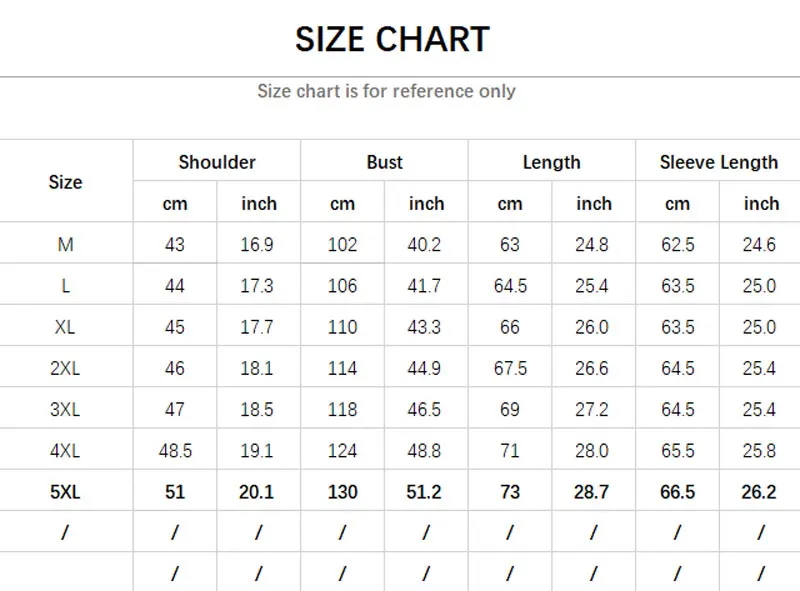Select the M sleeve length value 62.5
The image size is (800, 591).
point(677,245)
